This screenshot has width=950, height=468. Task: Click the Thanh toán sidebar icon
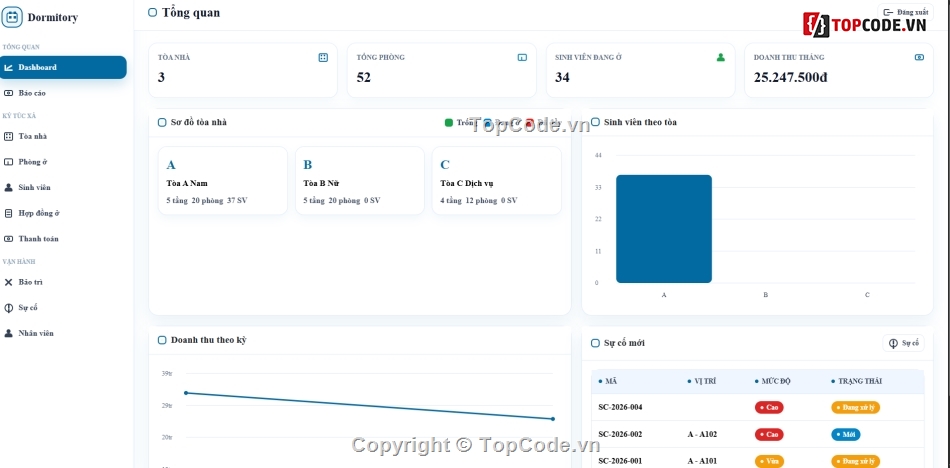[8, 239]
